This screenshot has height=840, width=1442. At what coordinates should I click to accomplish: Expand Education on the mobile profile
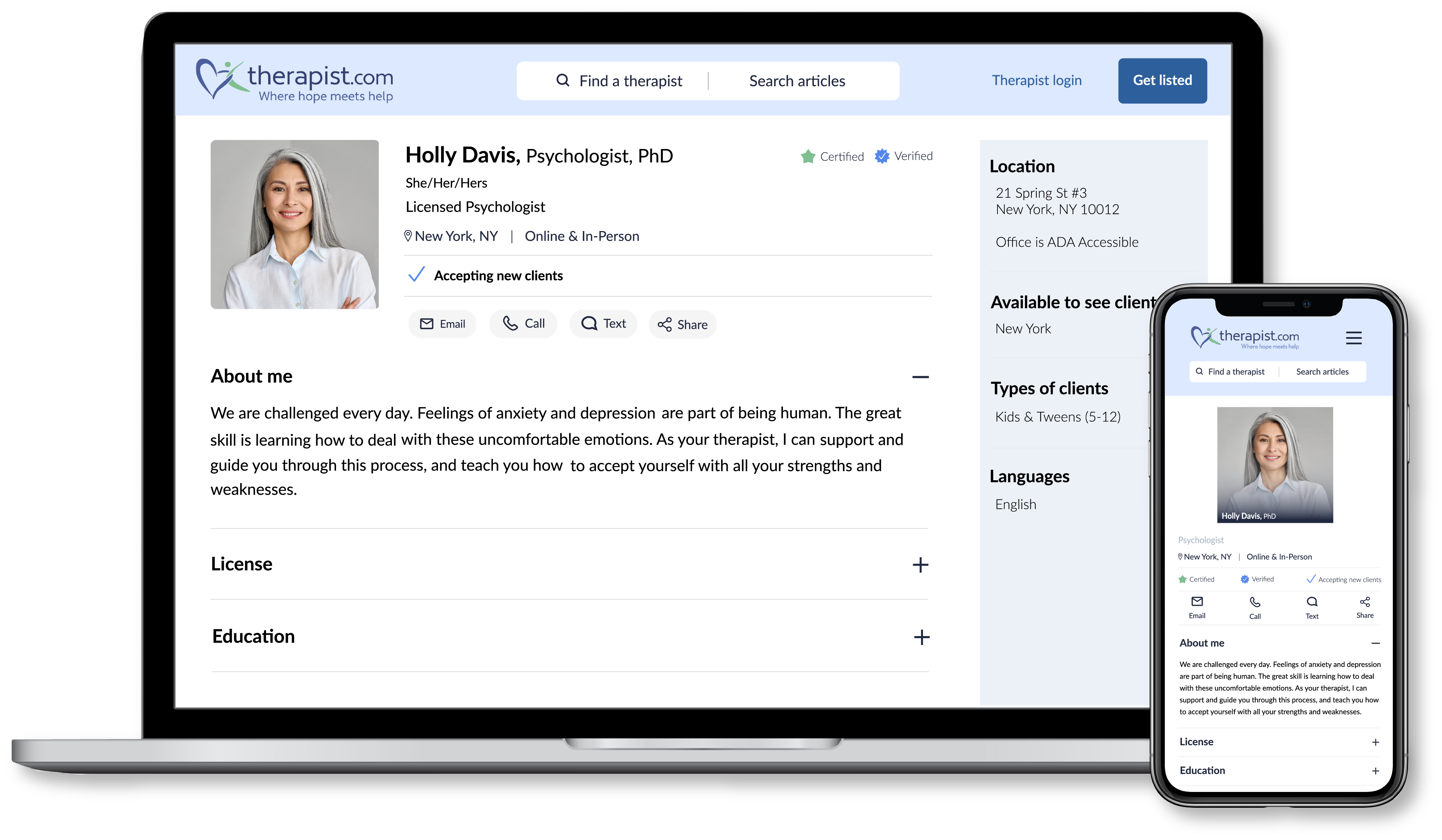pos(1376,771)
